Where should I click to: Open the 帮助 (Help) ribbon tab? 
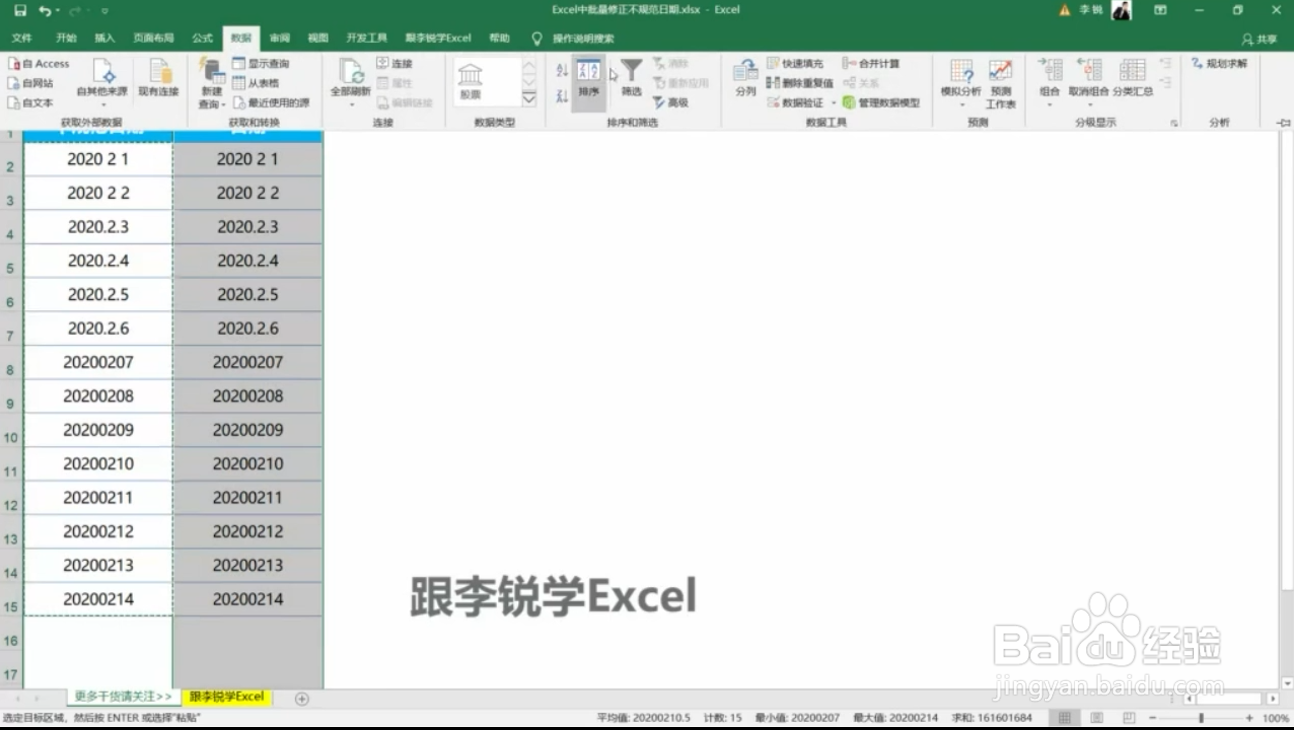(x=499, y=38)
